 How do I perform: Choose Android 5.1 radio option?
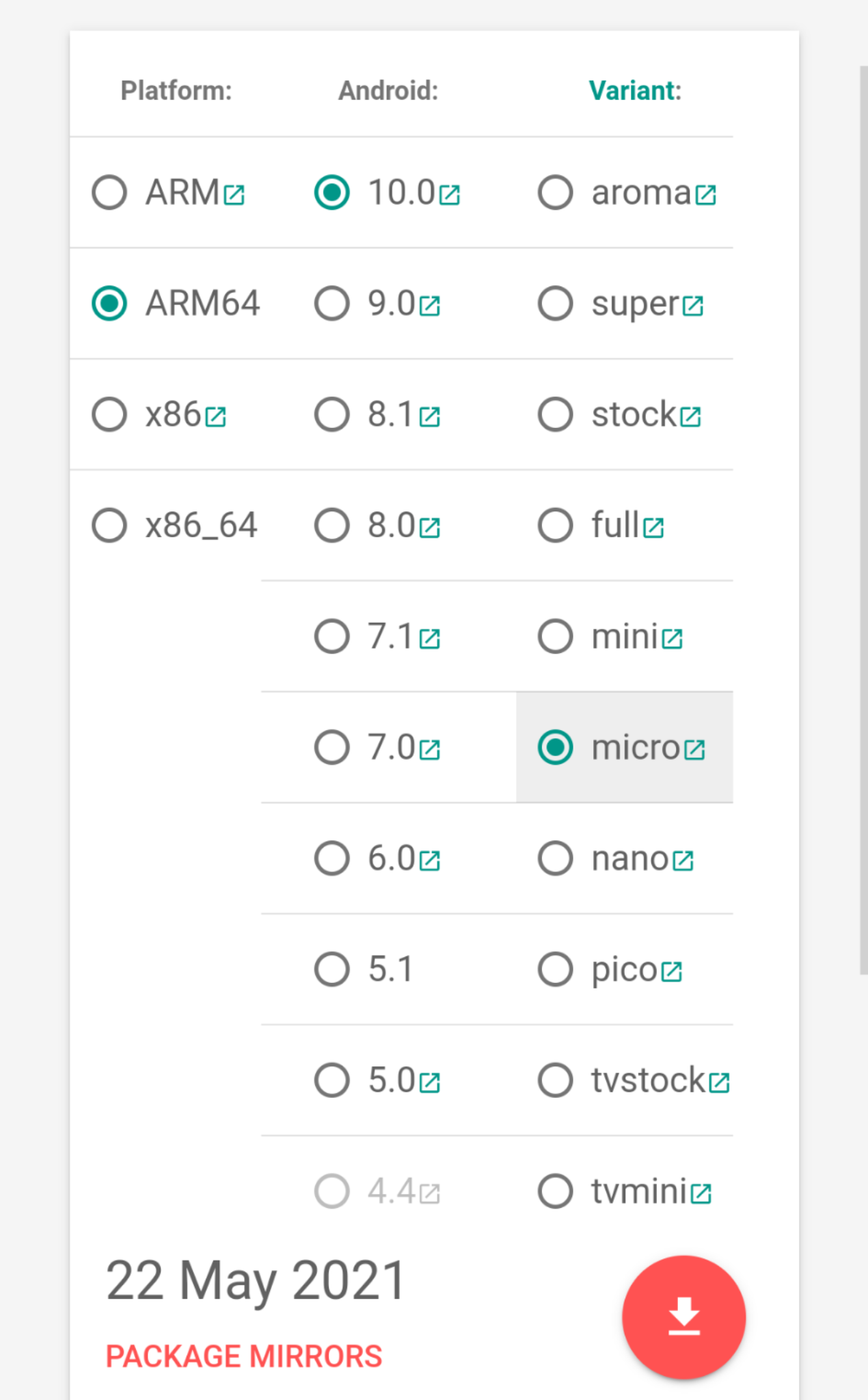pos(332,969)
